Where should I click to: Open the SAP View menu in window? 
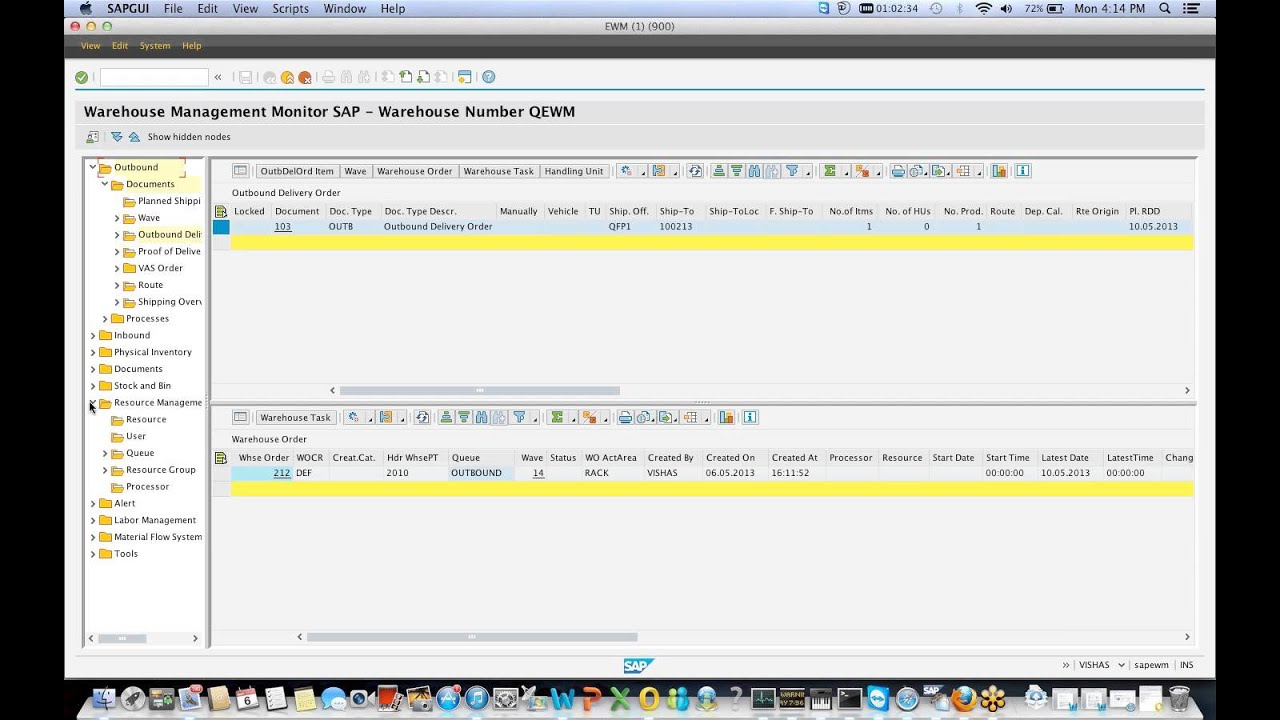tap(90, 46)
